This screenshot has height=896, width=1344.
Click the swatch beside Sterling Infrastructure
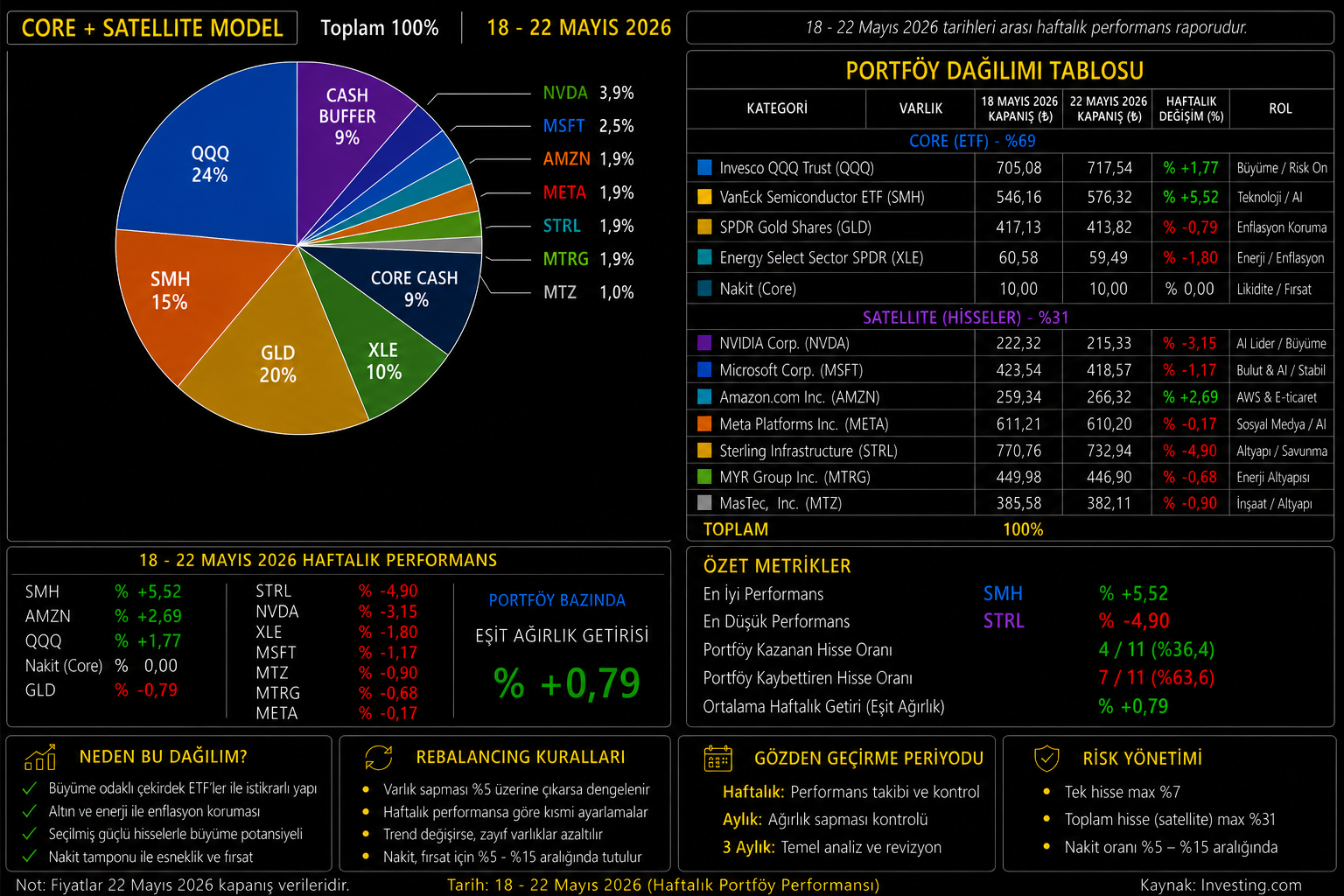(x=704, y=451)
